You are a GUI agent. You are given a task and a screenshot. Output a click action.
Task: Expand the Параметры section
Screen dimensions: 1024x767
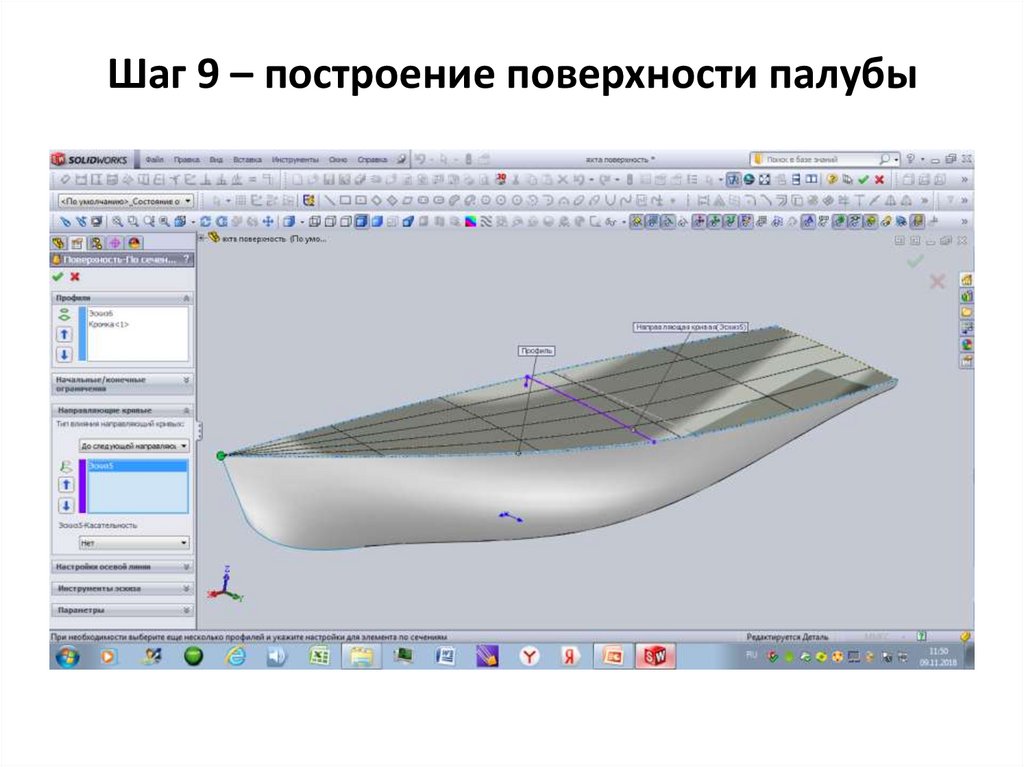(x=186, y=610)
